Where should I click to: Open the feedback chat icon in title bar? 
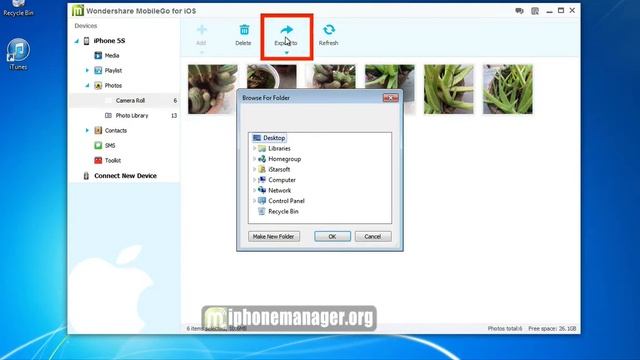(519, 11)
